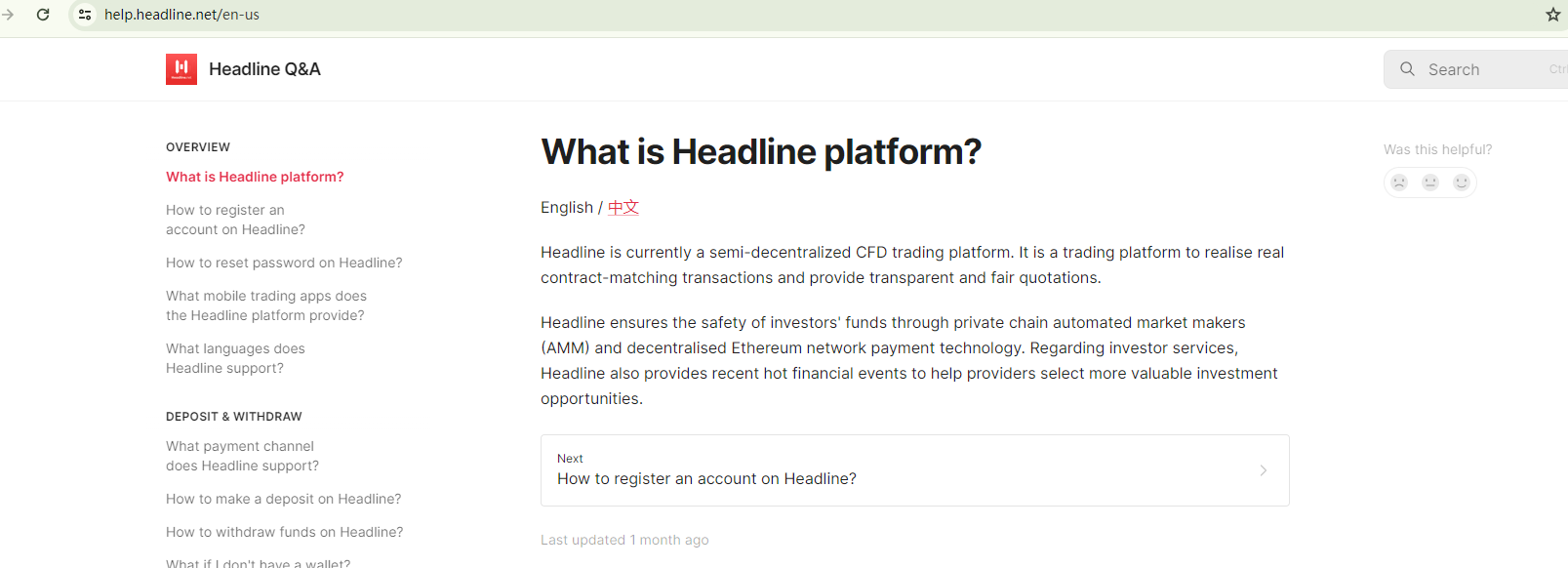This screenshot has height=568, width=1568.
Task: Open site information icon in address bar
Action: coord(85,15)
